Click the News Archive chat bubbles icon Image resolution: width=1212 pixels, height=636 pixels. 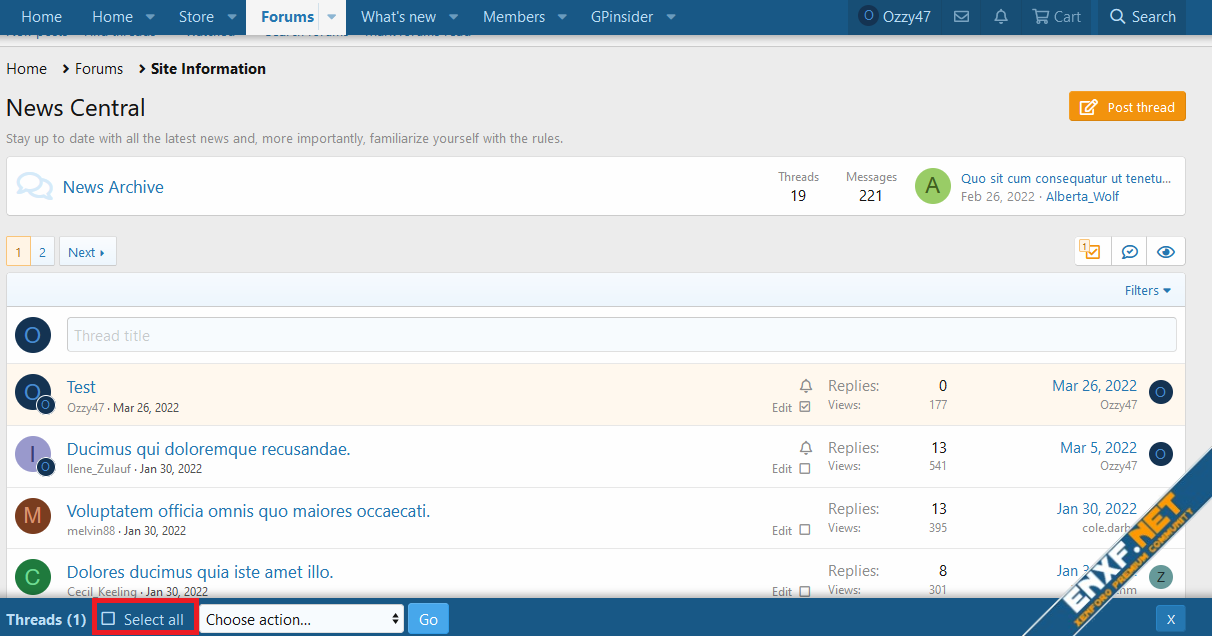point(35,187)
